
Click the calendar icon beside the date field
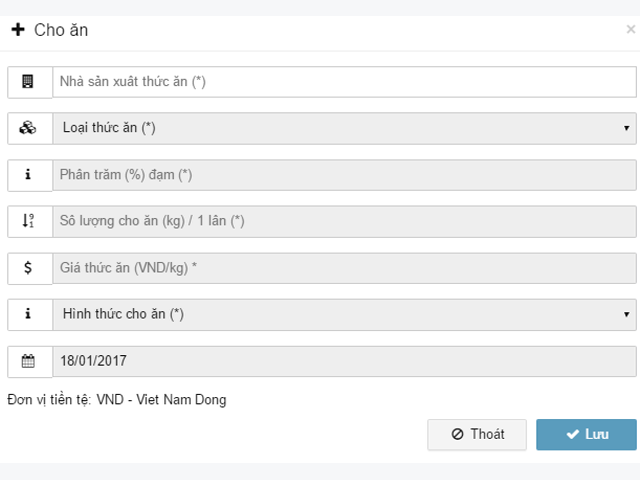28,361
